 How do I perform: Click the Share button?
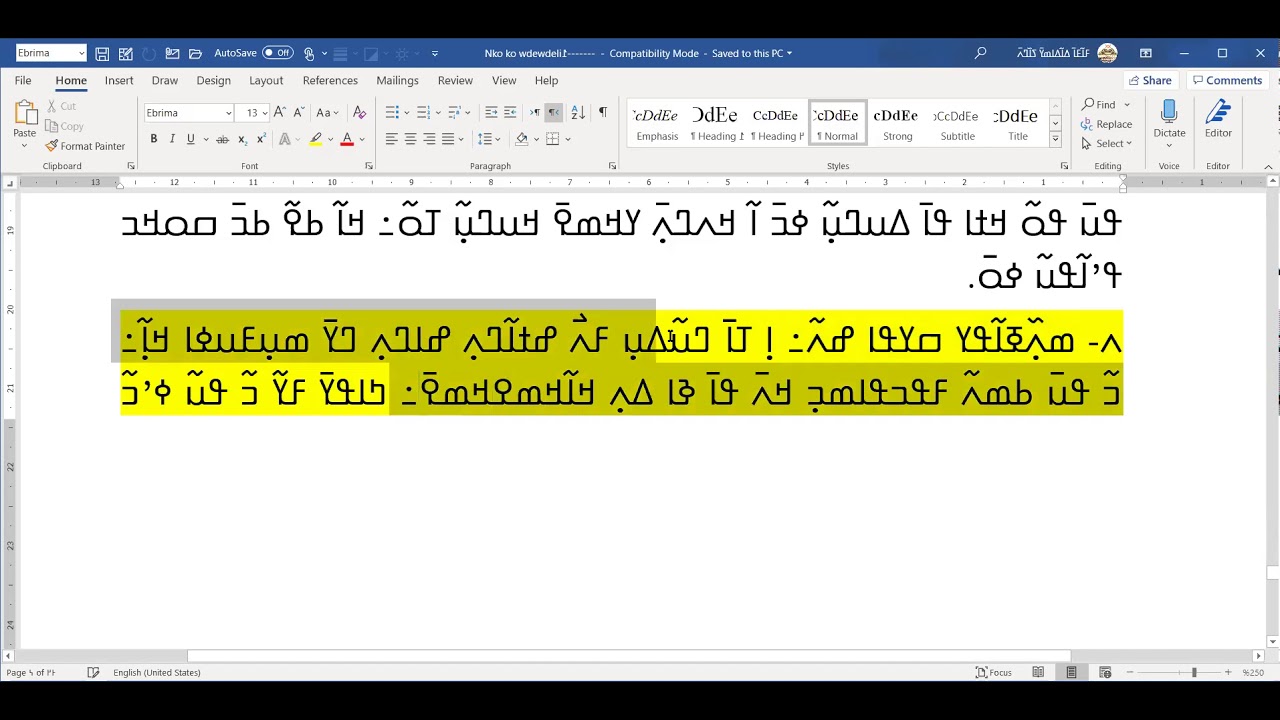coord(1149,80)
